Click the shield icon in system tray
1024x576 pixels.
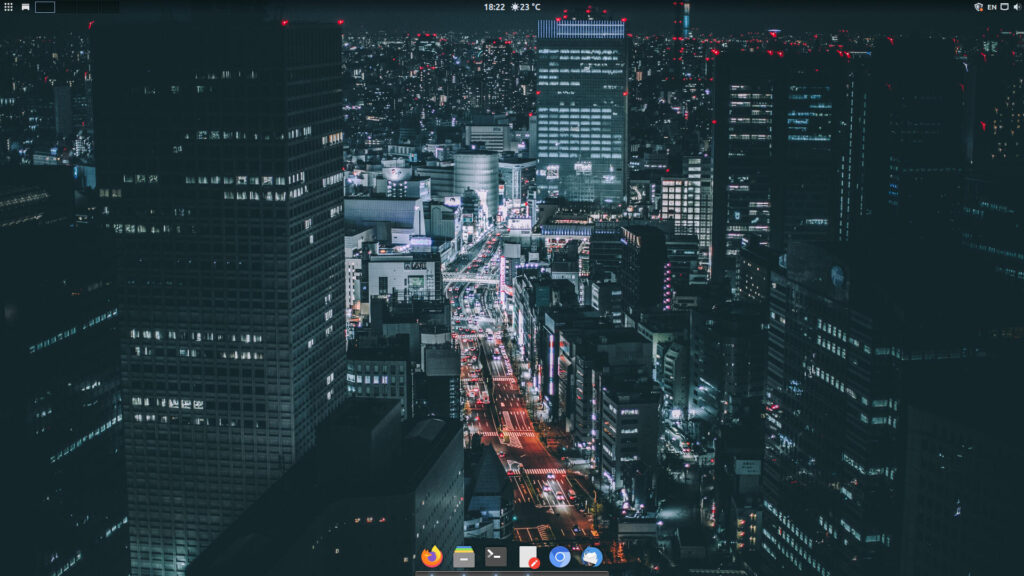click(x=978, y=7)
